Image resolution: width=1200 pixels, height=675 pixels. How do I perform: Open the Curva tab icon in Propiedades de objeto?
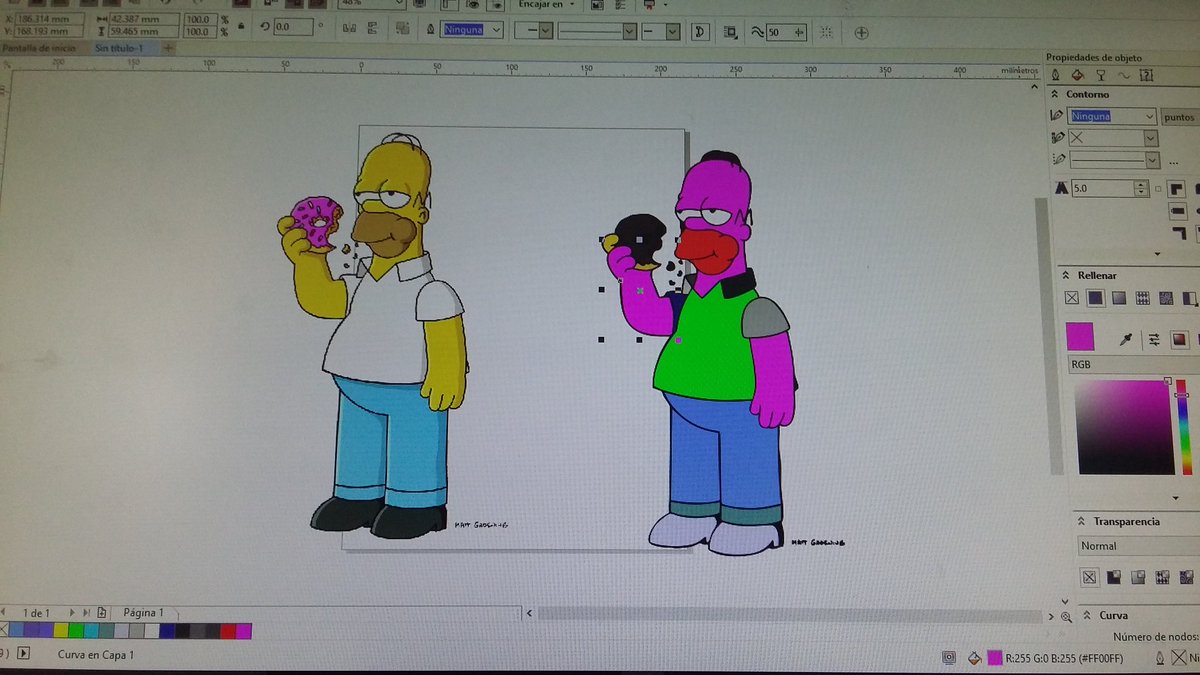(1123, 75)
